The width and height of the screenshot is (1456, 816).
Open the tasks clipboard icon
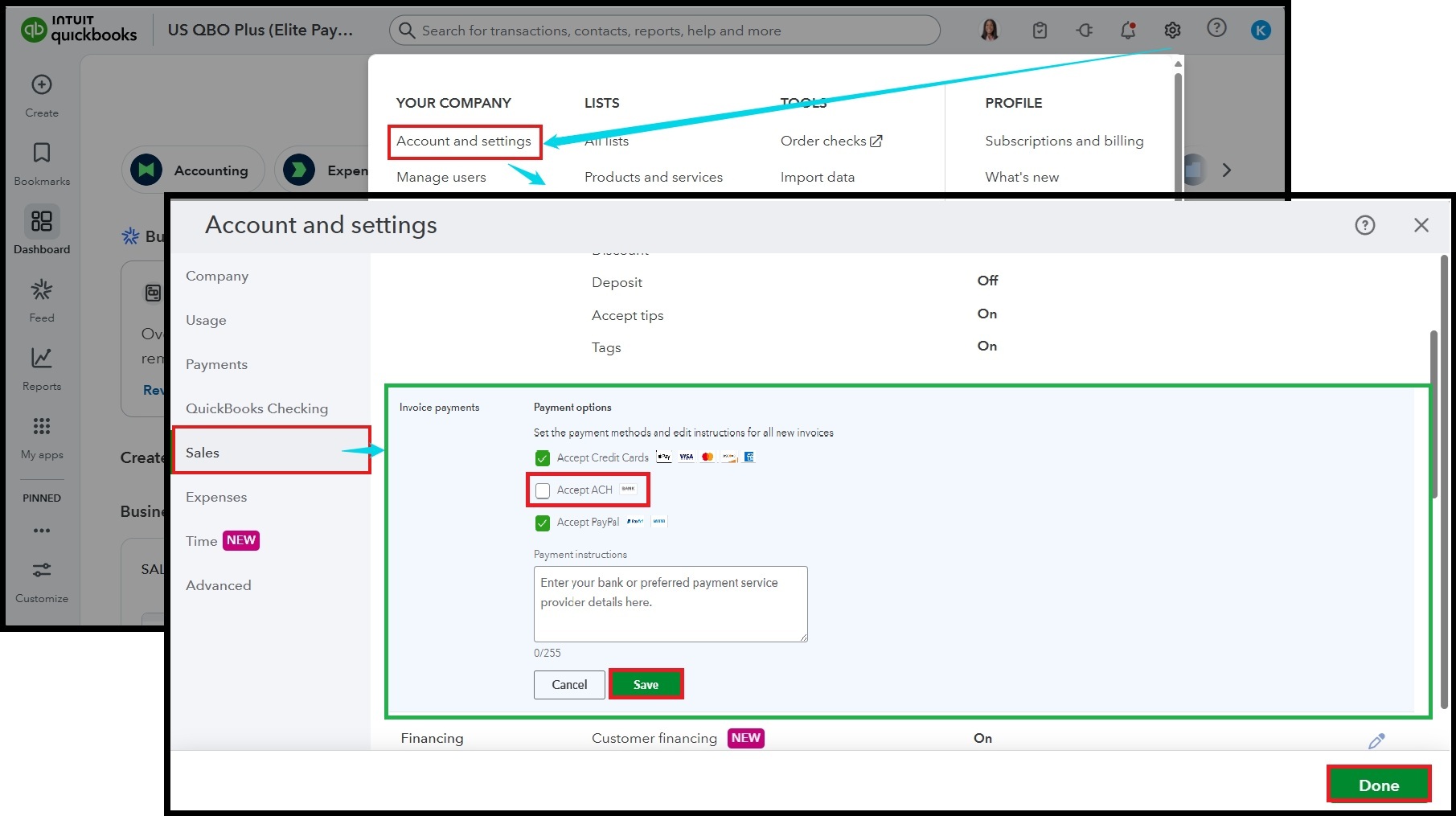tap(1040, 31)
